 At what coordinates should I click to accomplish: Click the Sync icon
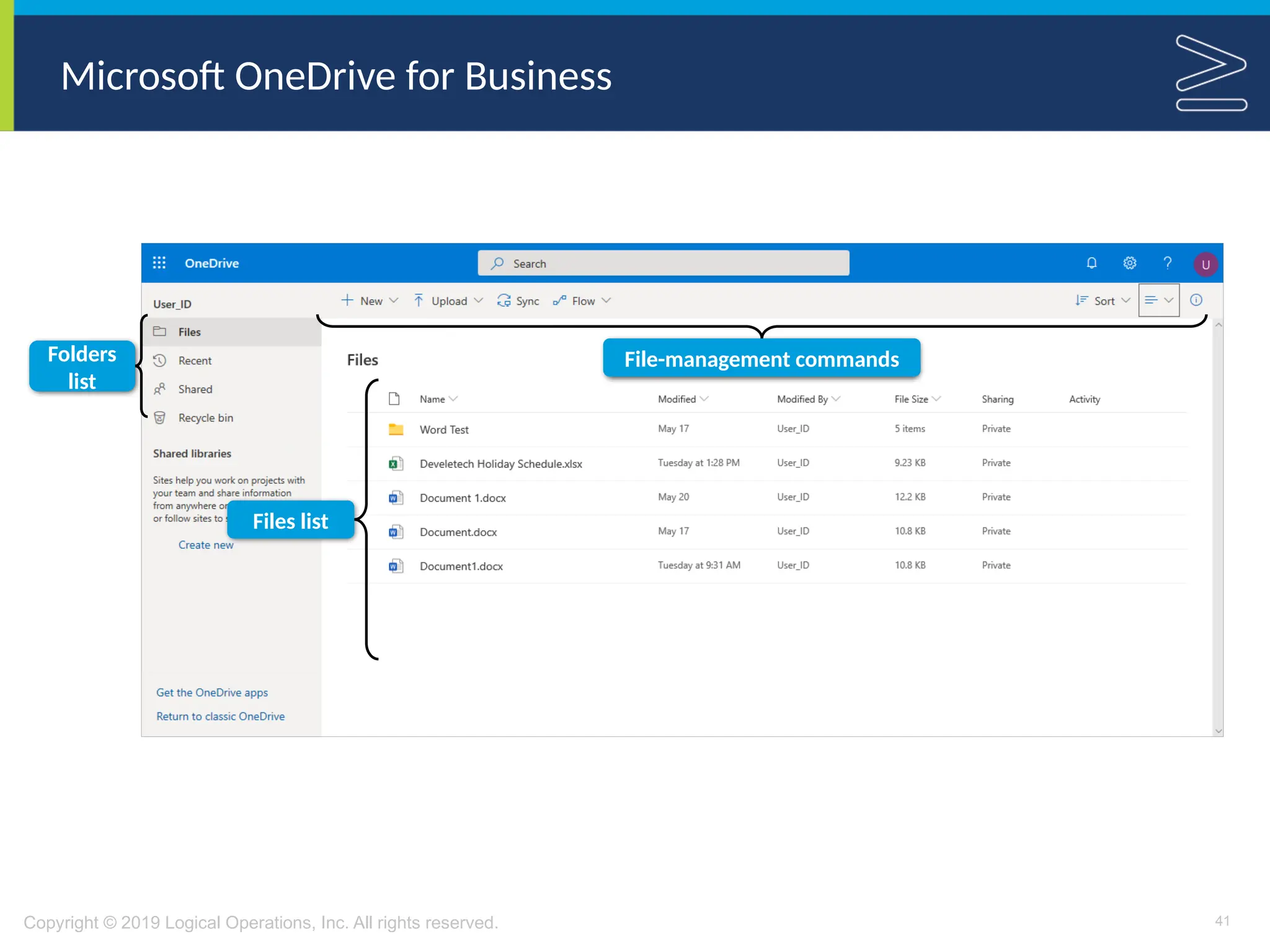504,301
